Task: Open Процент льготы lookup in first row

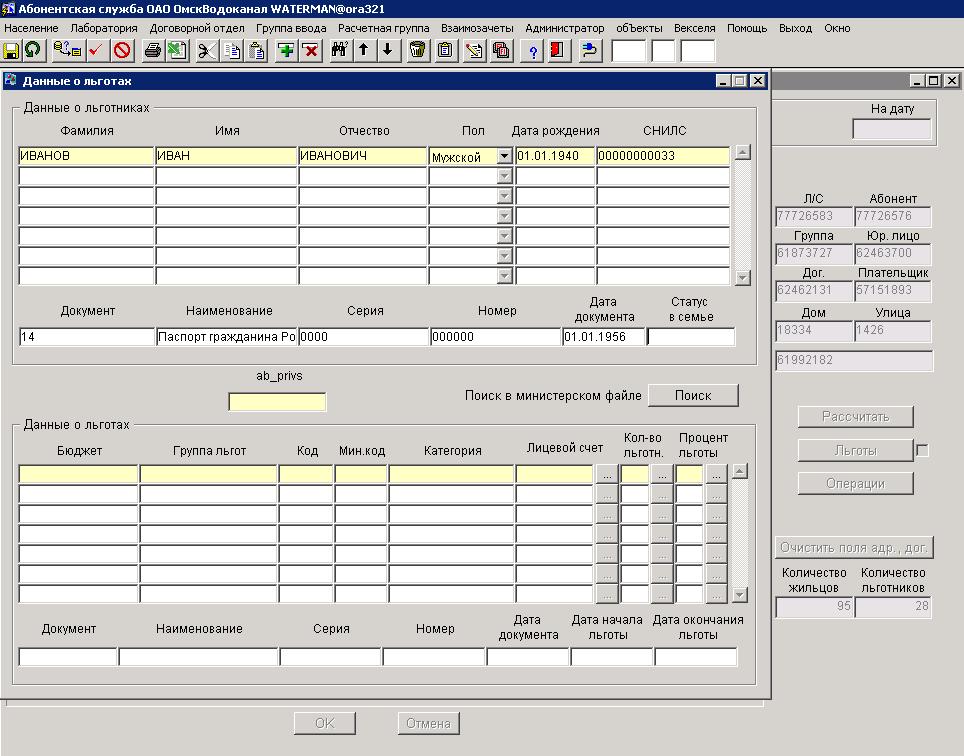Action: (x=715, y=475)
